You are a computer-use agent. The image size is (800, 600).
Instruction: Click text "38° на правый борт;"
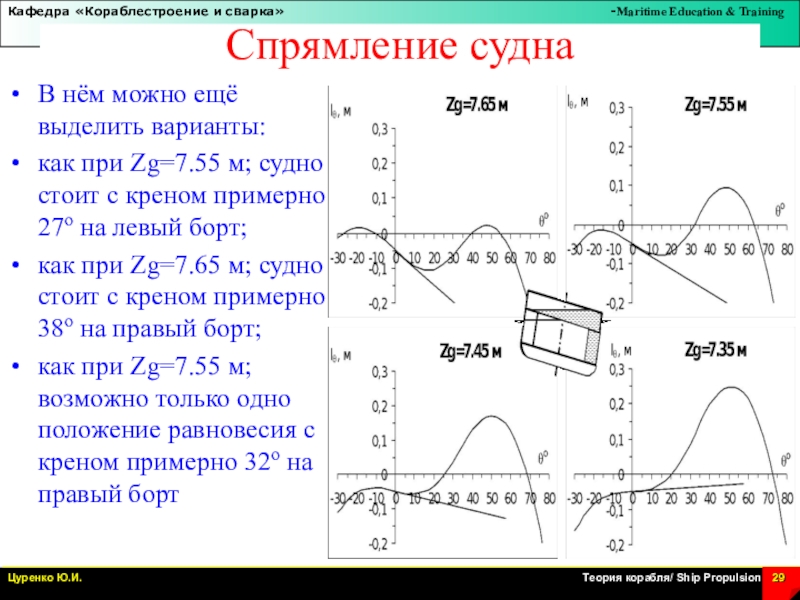149,329
